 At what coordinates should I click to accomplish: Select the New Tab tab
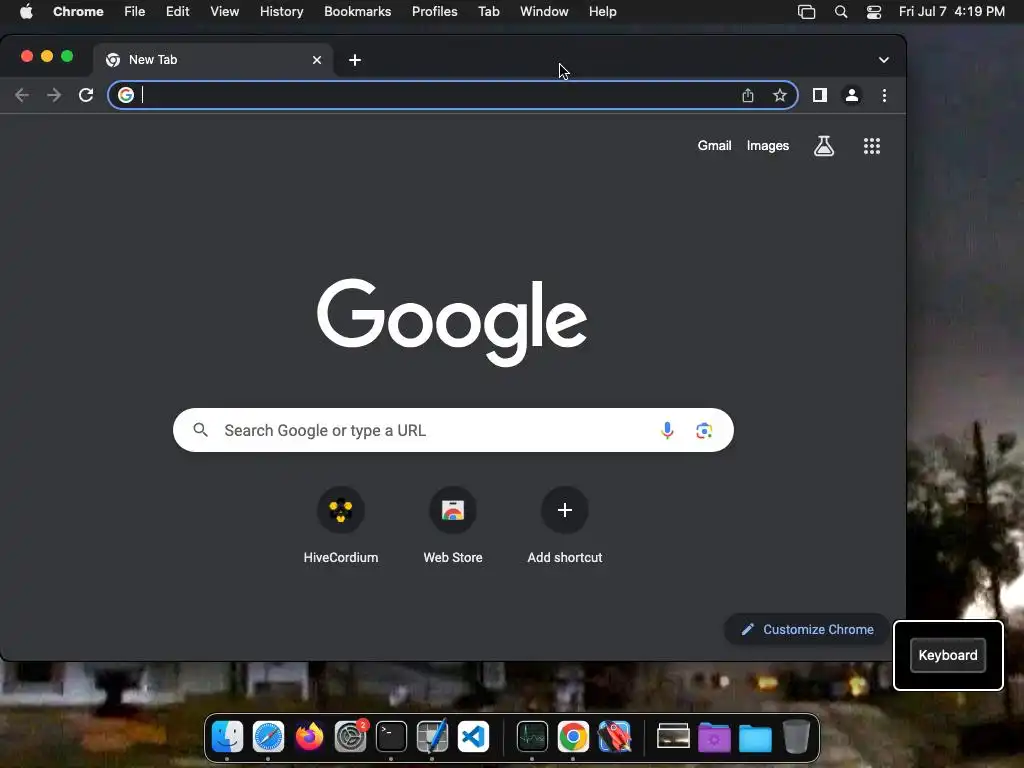(213, 60)
